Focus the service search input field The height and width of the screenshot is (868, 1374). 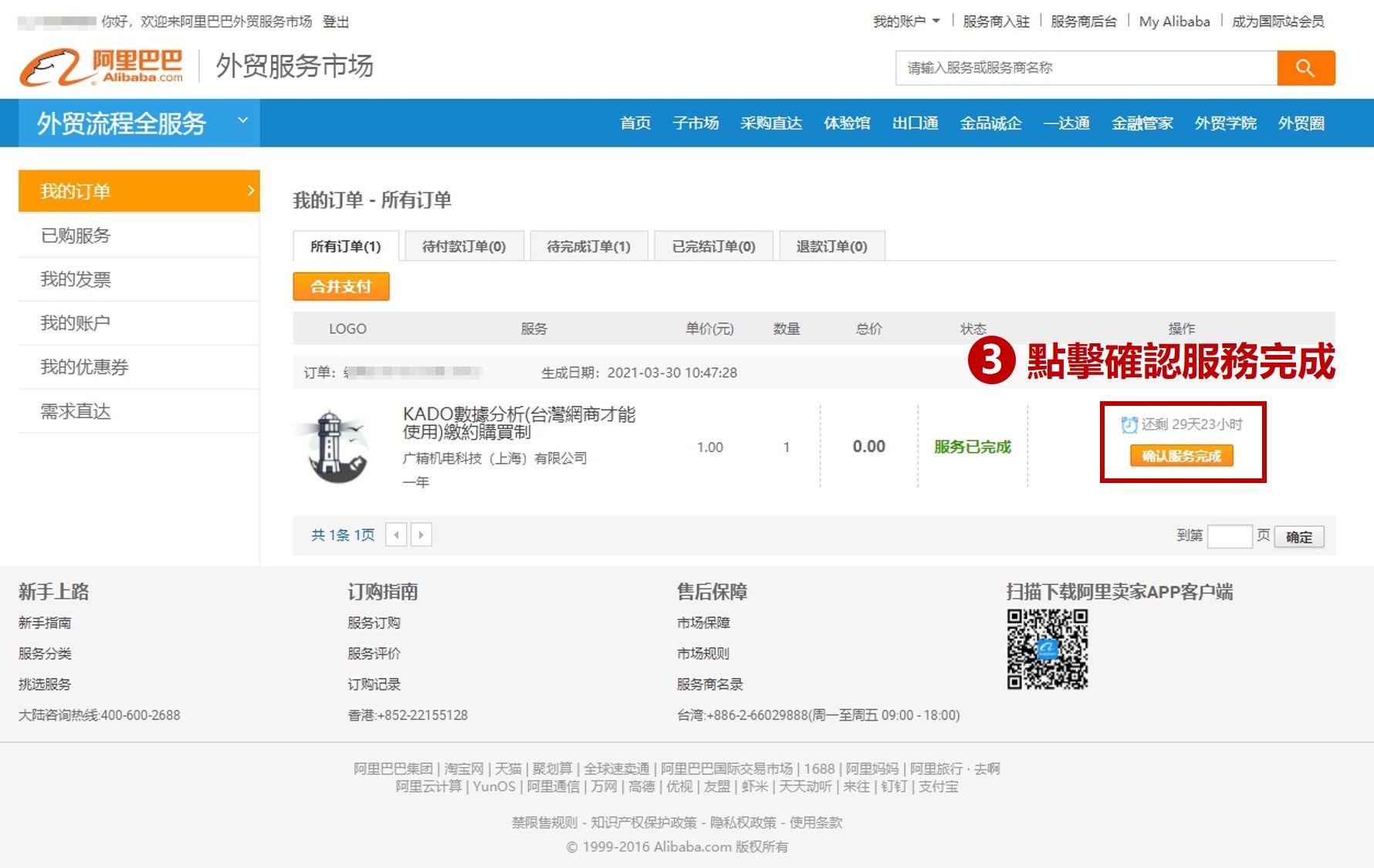[1085, 68]
